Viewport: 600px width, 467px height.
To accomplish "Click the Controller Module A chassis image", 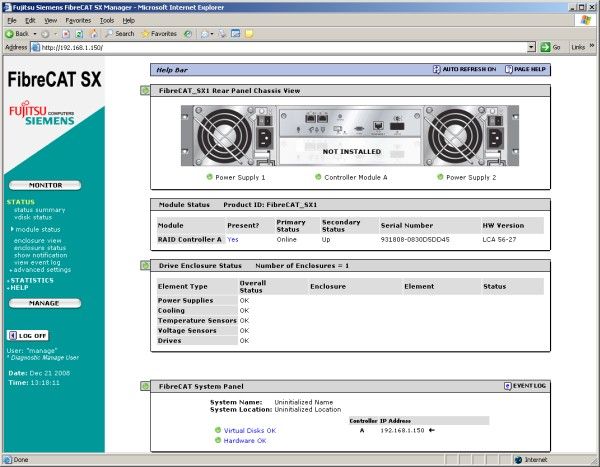I will [350, 122].
